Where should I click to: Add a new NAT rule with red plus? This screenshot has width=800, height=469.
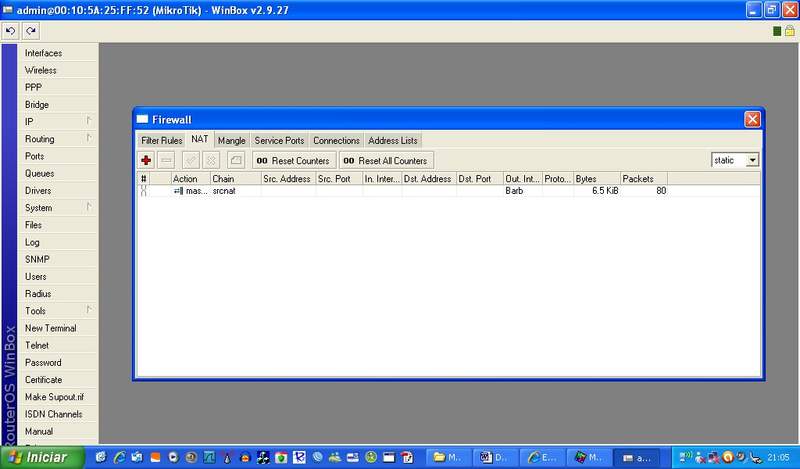[146, 160]
